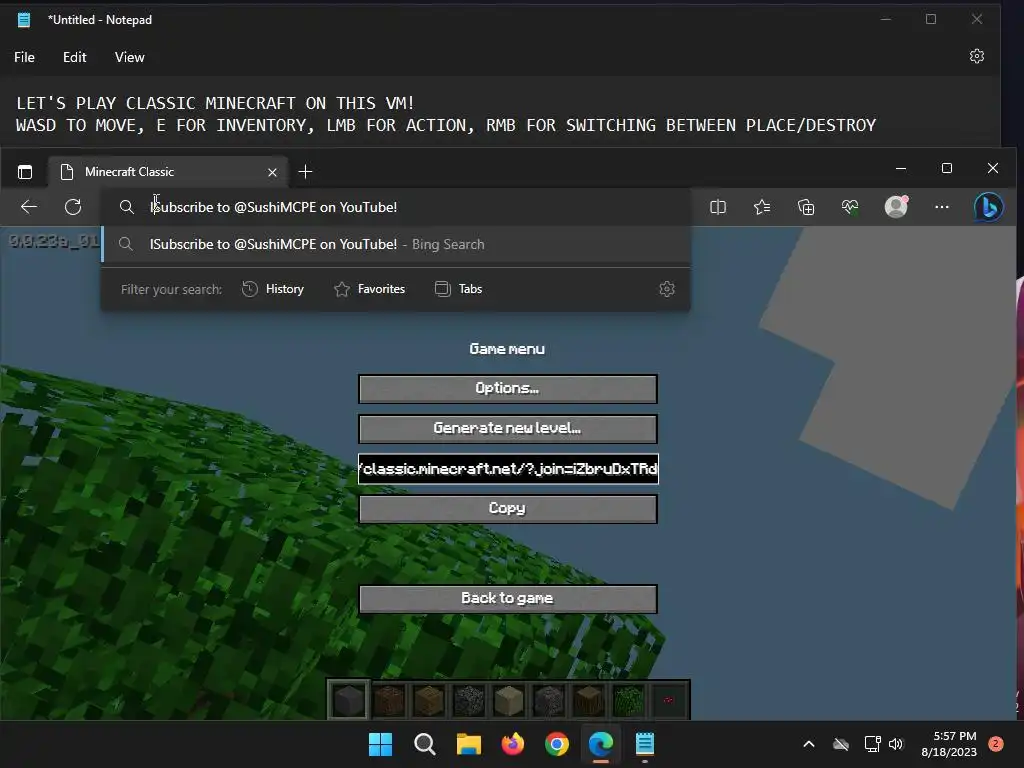Viewport: 1024px width, 768px height.
Task: Show hidden system tray icons chevron
Action: (808, 744)
